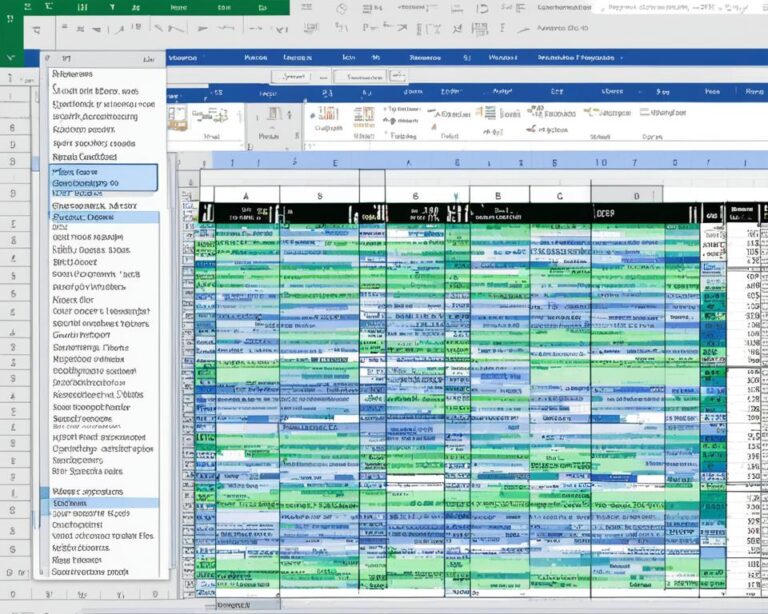The width and height of the screenshot is (768, 614).
Task: Open the first small dropdown field under the tab bar
Action: 293,76
